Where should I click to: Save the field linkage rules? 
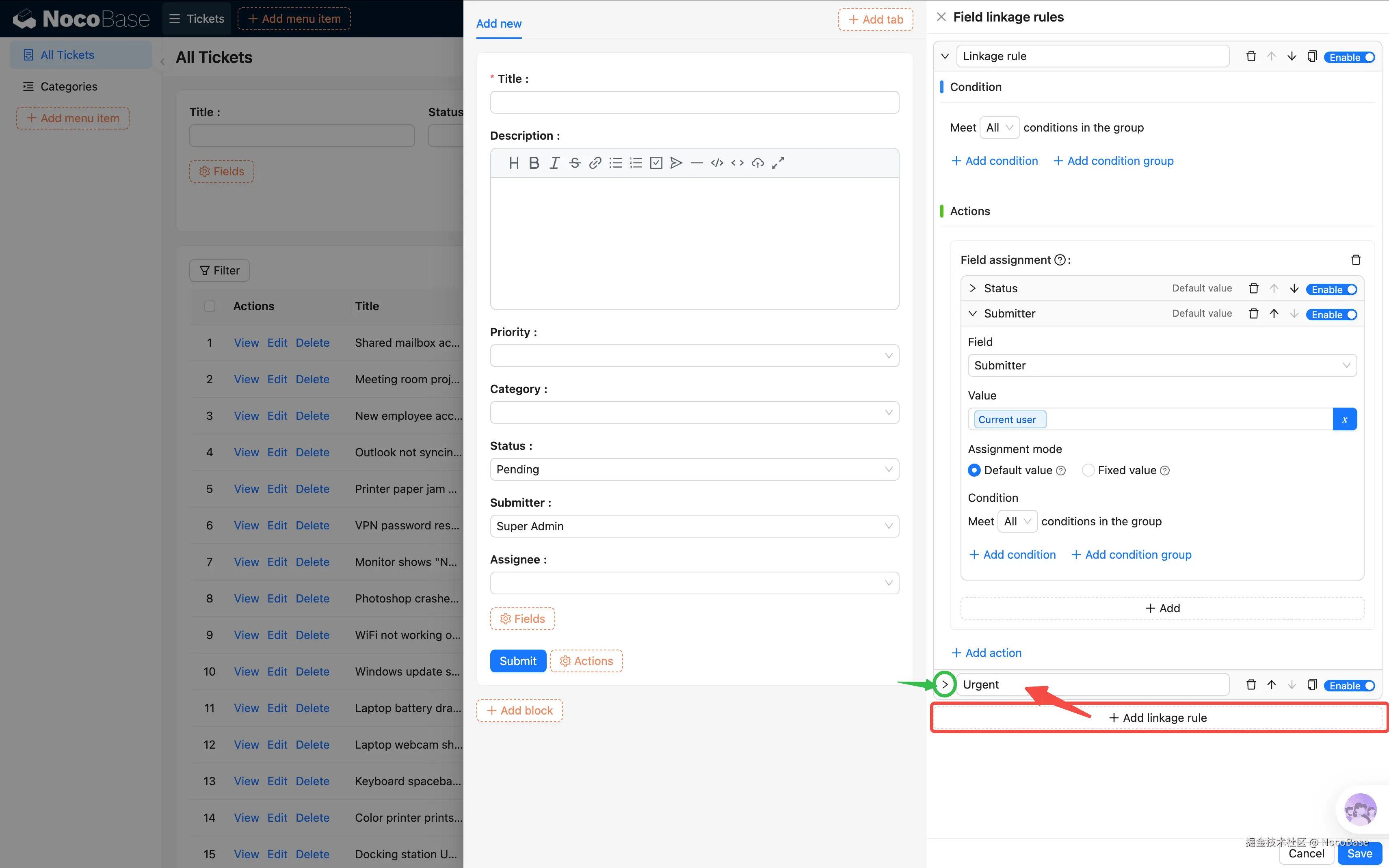[x=1359, y=854]
